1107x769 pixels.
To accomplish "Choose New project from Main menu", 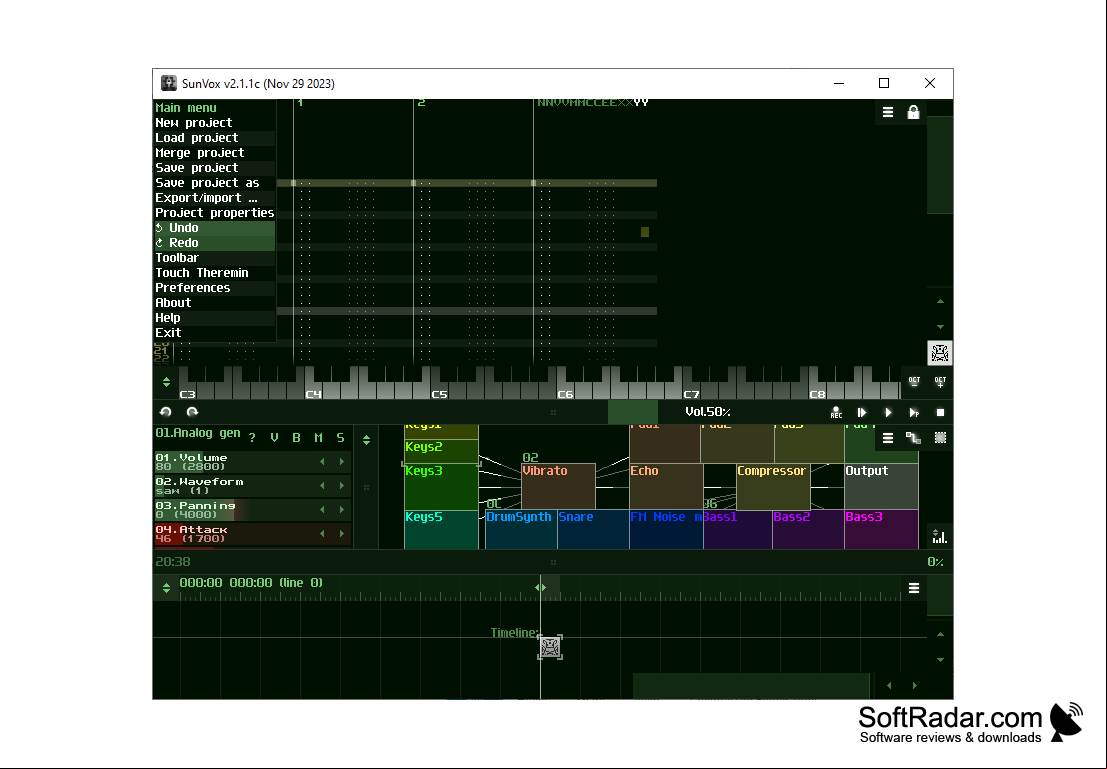I will pyautogui.click(x=215, y=123).
